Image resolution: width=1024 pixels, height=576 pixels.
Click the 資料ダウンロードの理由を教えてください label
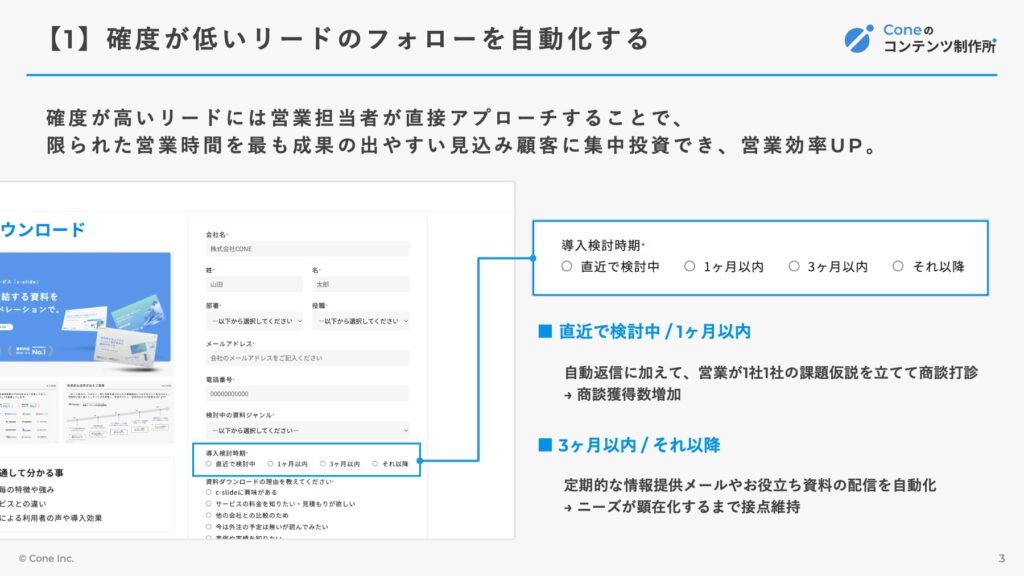point(269,481)
